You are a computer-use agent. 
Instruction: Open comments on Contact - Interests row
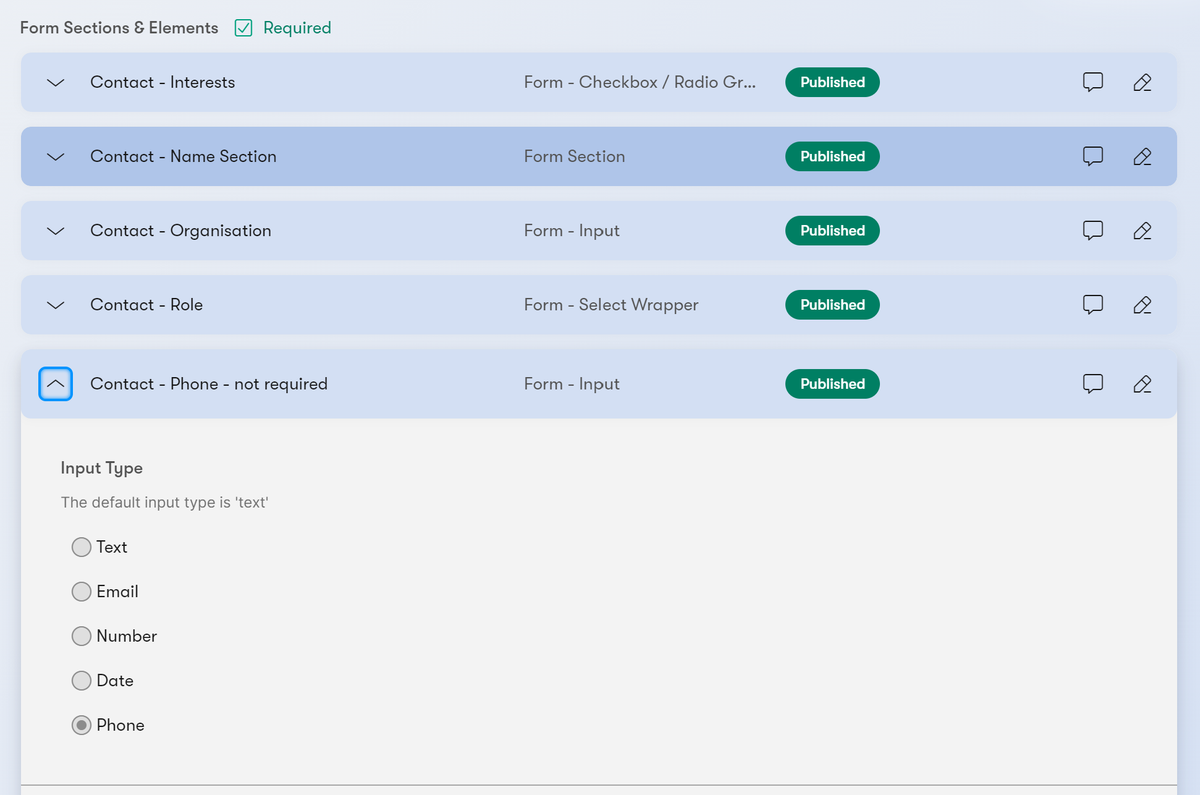pos(1092,82)
